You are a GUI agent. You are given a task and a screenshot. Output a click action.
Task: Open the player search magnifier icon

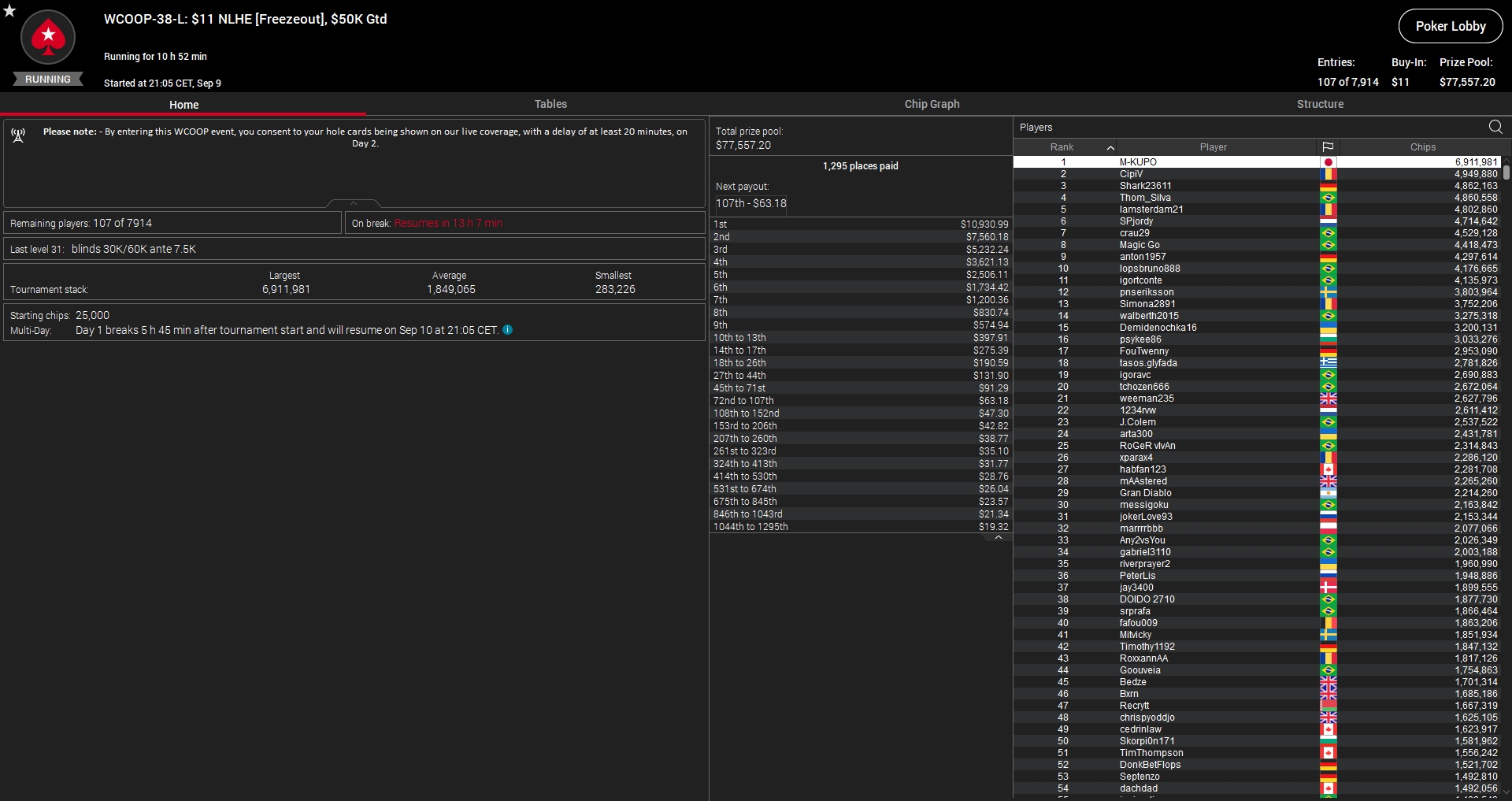tap(1495, 127)
